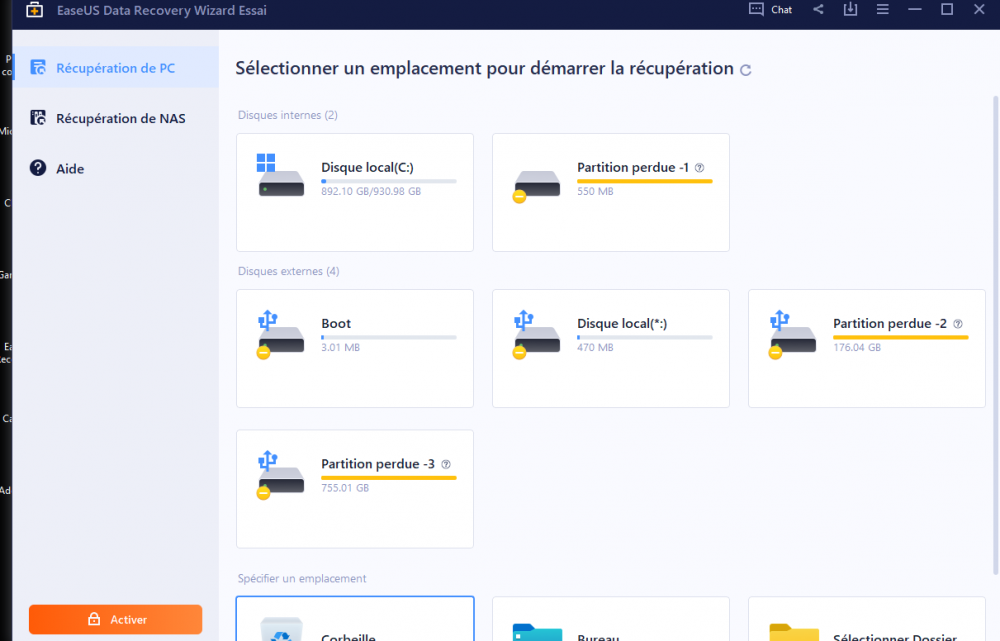Viewport: 1000px width, 641px height.
Task: Click the help icon next to Partition perdue -1
Action: (700, 168)
